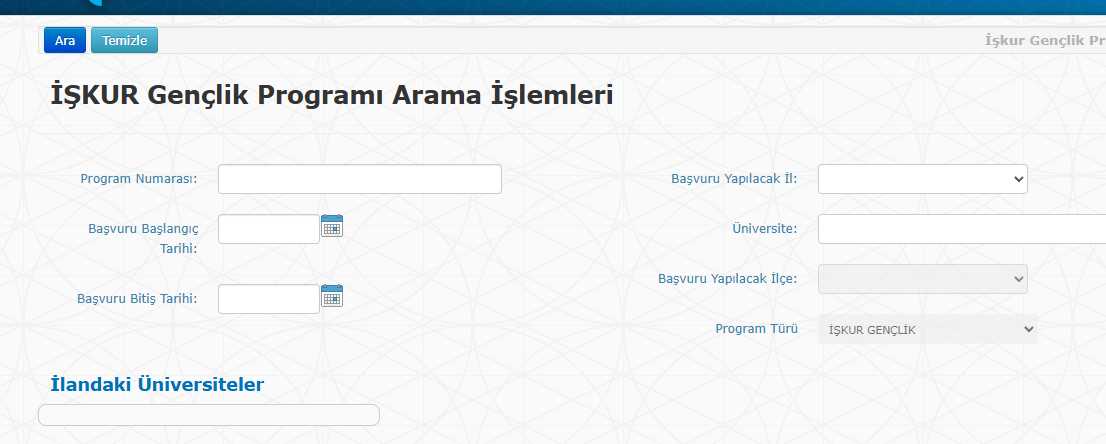The height and width of the screenshot is (444, 1106).
Task: Click the Program Türü label
Action: (x=756, y=328)
